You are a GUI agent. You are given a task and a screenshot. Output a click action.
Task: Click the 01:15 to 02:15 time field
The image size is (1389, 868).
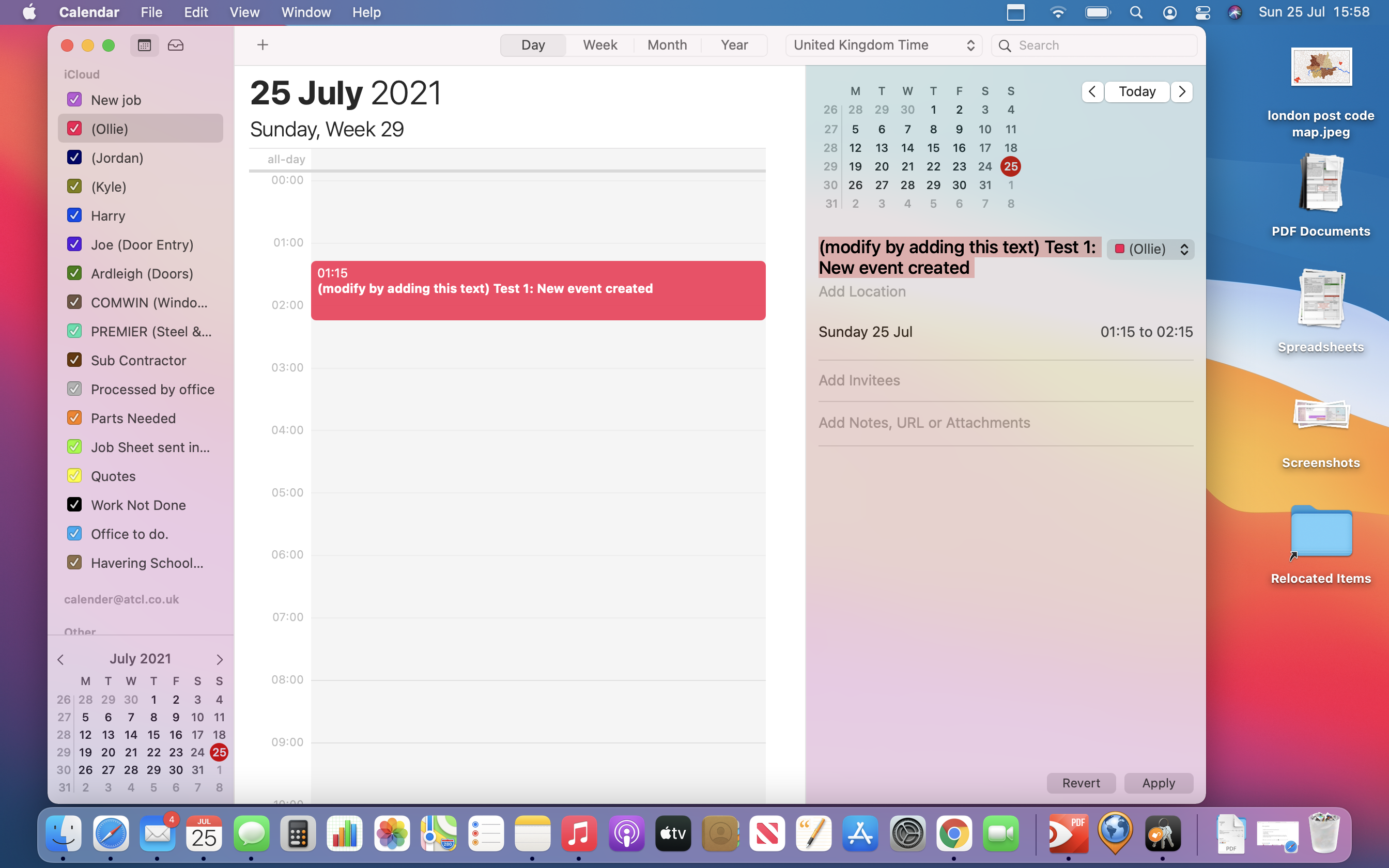point(1146,332)
